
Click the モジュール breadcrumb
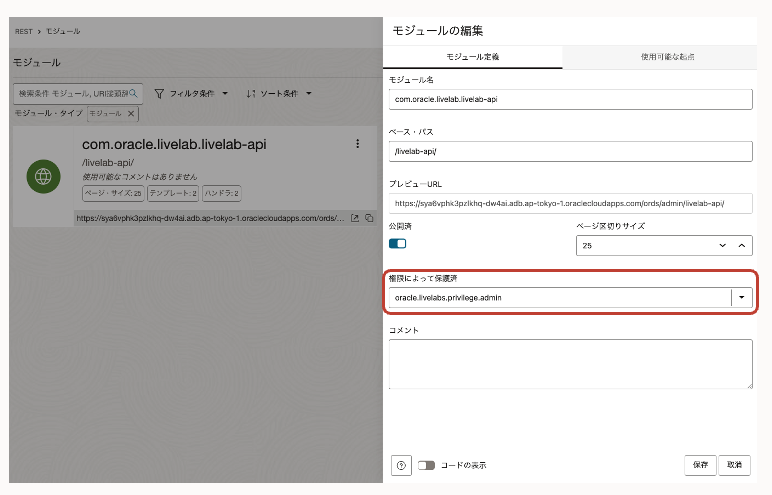coord(63,31)
